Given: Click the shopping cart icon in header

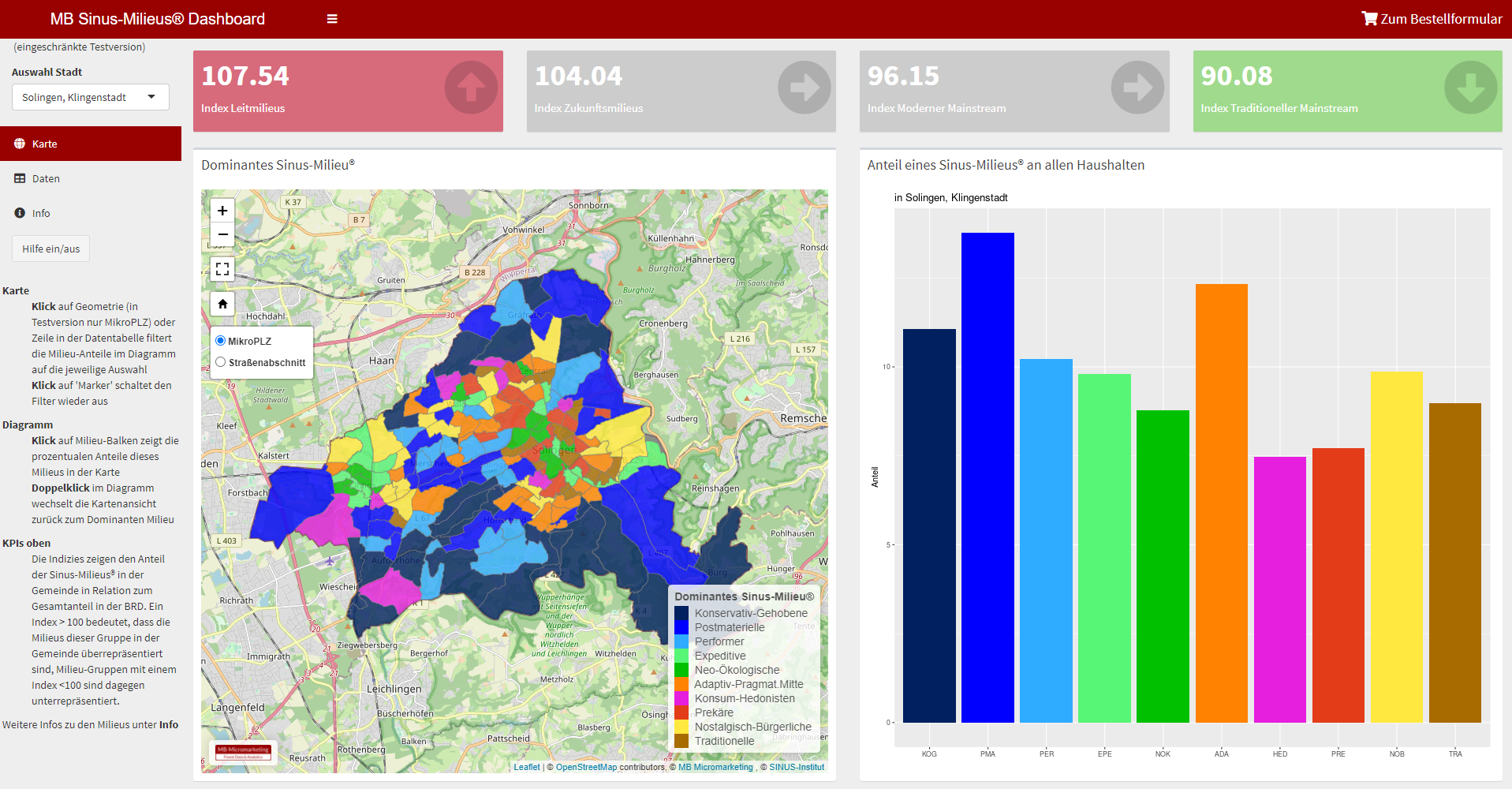Looking at the screenshot, I should point(1369,18).
